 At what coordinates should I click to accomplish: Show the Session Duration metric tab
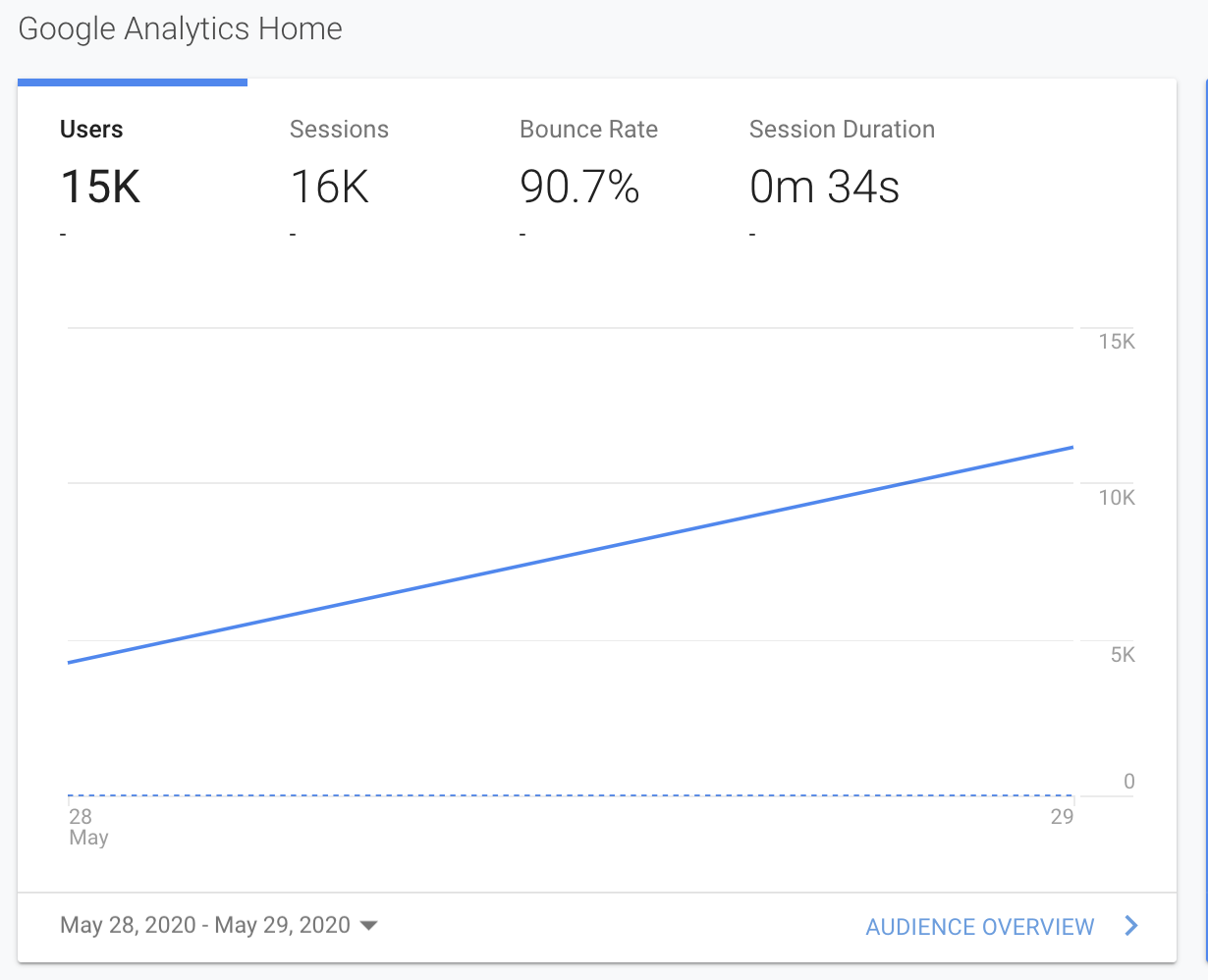tap(842, 130)
